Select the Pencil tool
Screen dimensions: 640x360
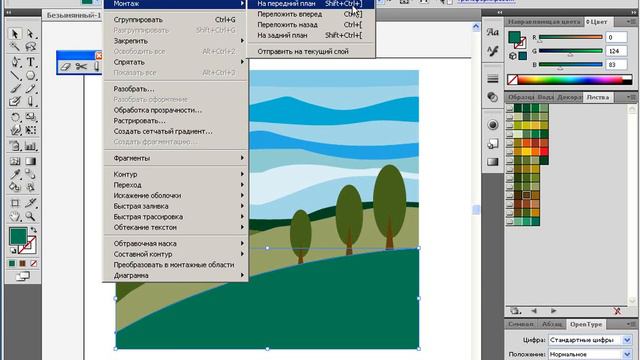click(30, 88)
